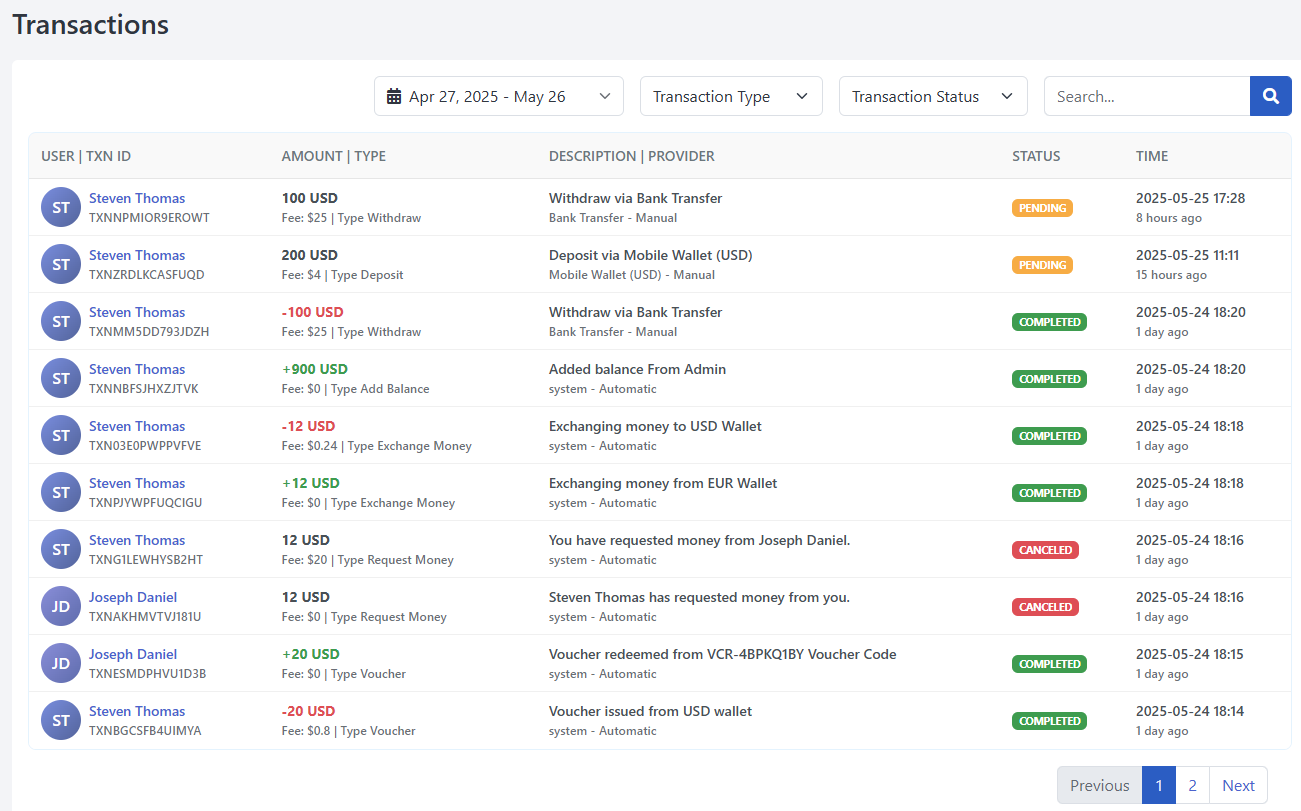Open the Transaction Type dropdown
Image resolution: width=1301 pixels, height=811 pixels.
coord(731,96)
